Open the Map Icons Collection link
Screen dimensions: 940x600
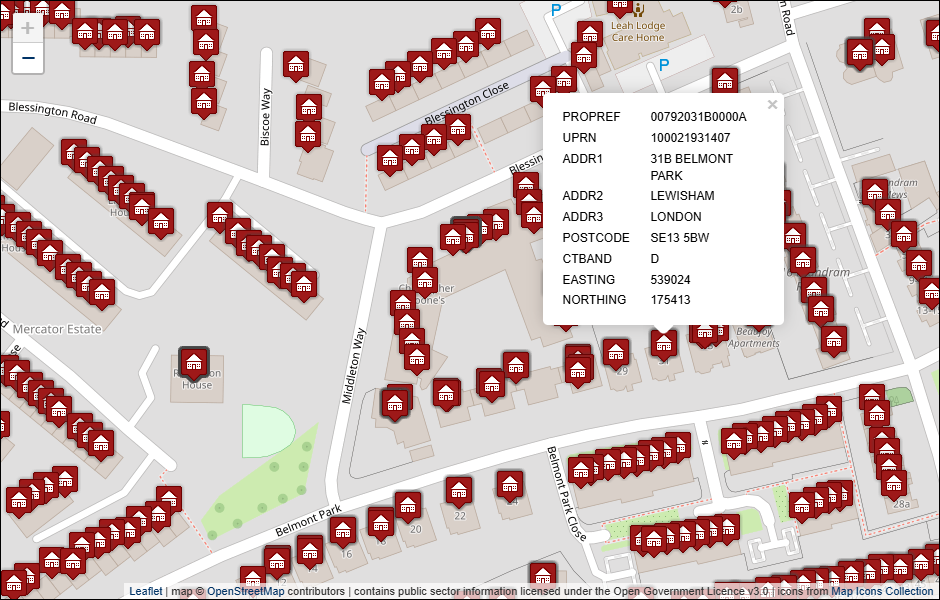click(882, 591)
